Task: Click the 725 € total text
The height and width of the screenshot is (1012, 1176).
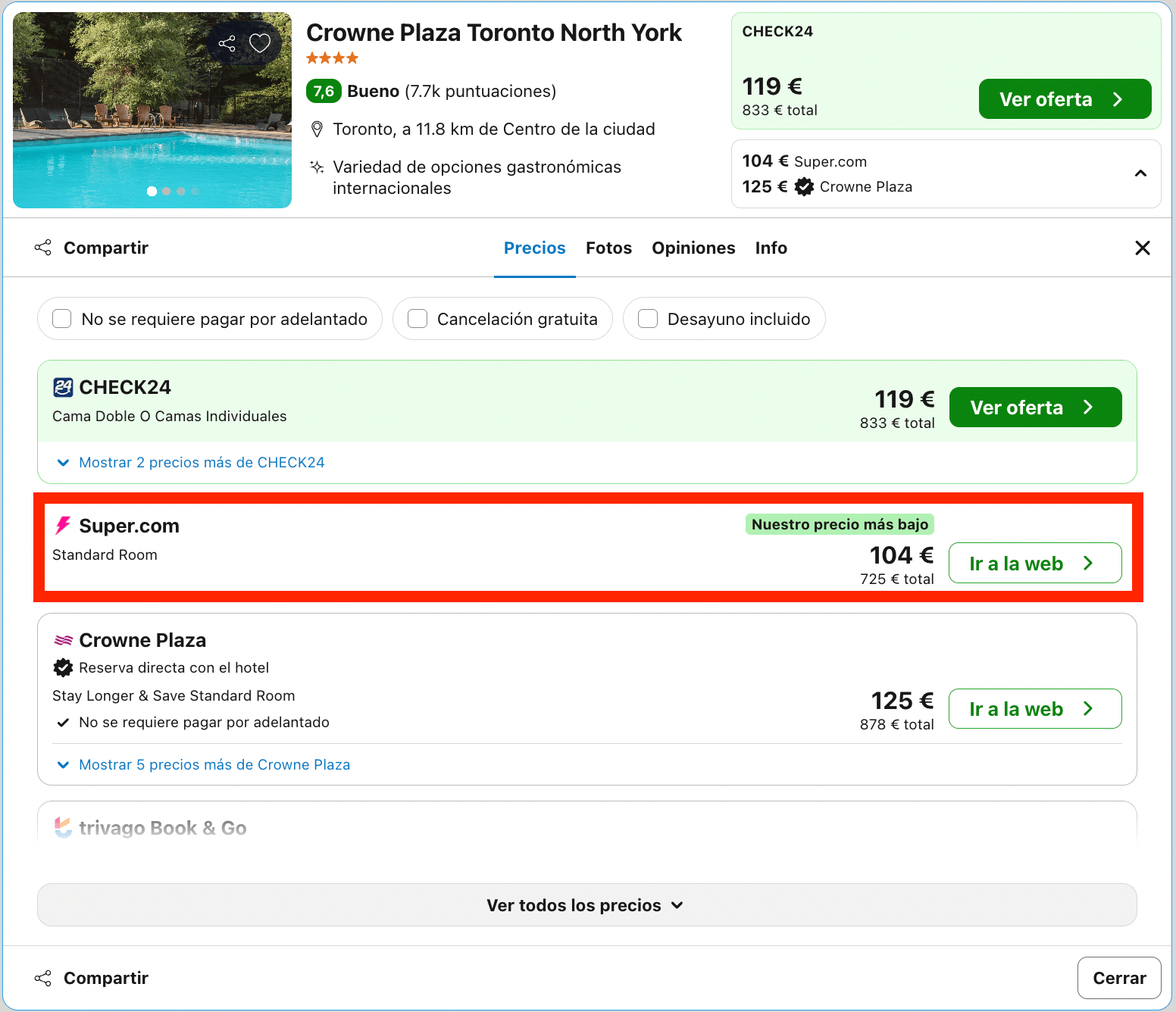Action: pyautogui.click(x=897, y=579)
